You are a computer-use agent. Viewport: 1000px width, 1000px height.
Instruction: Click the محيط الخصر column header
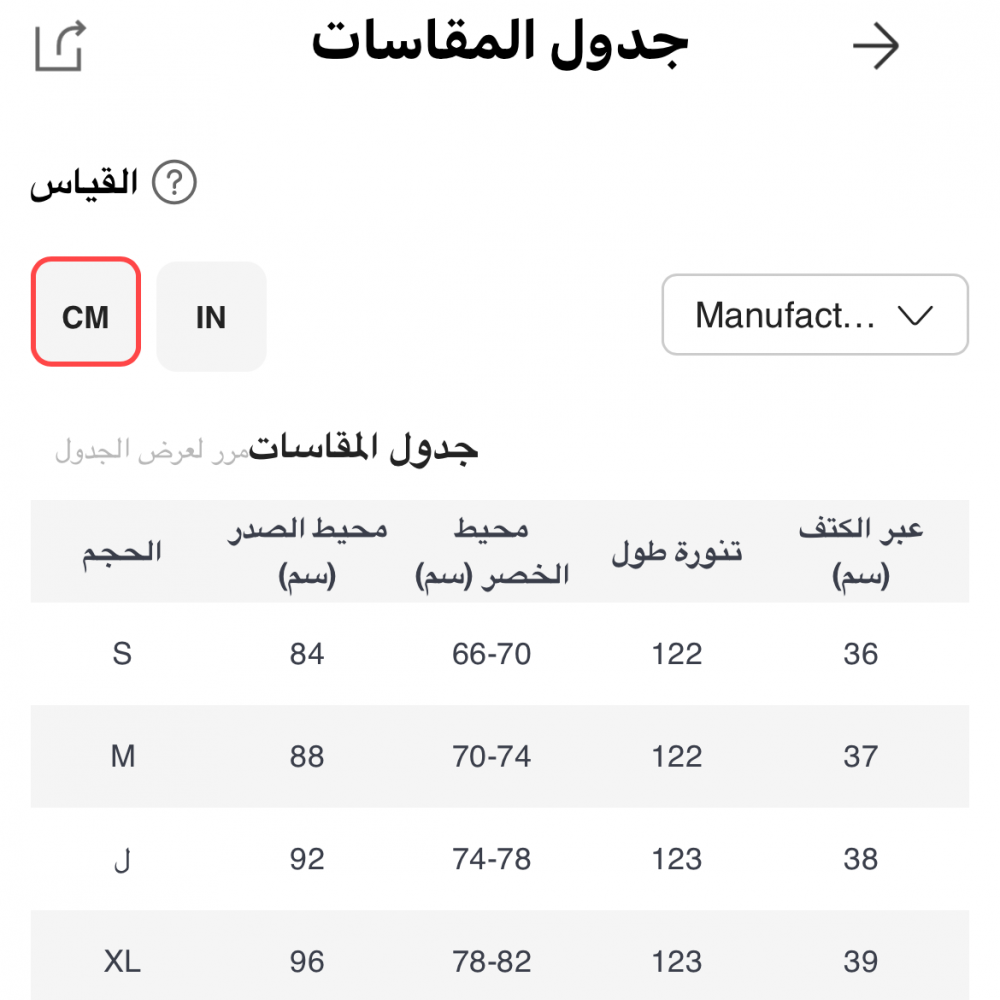[492, 552]
